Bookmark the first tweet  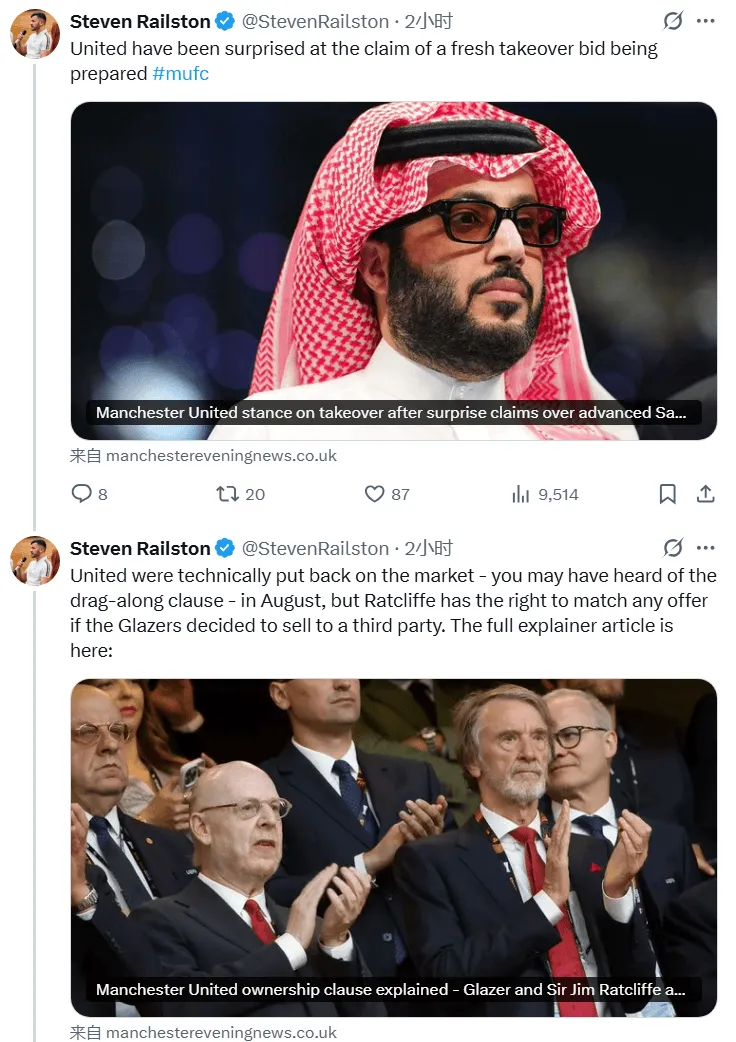(x=667, y=494)
